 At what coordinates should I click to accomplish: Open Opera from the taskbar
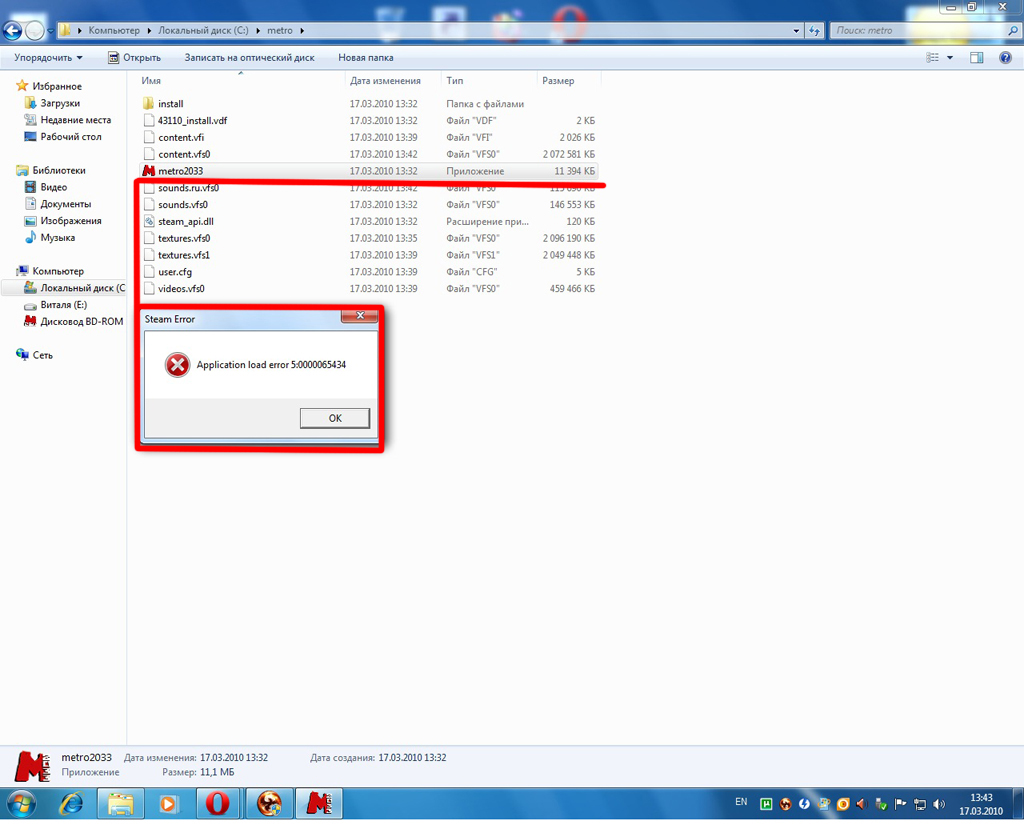point(217,803)
